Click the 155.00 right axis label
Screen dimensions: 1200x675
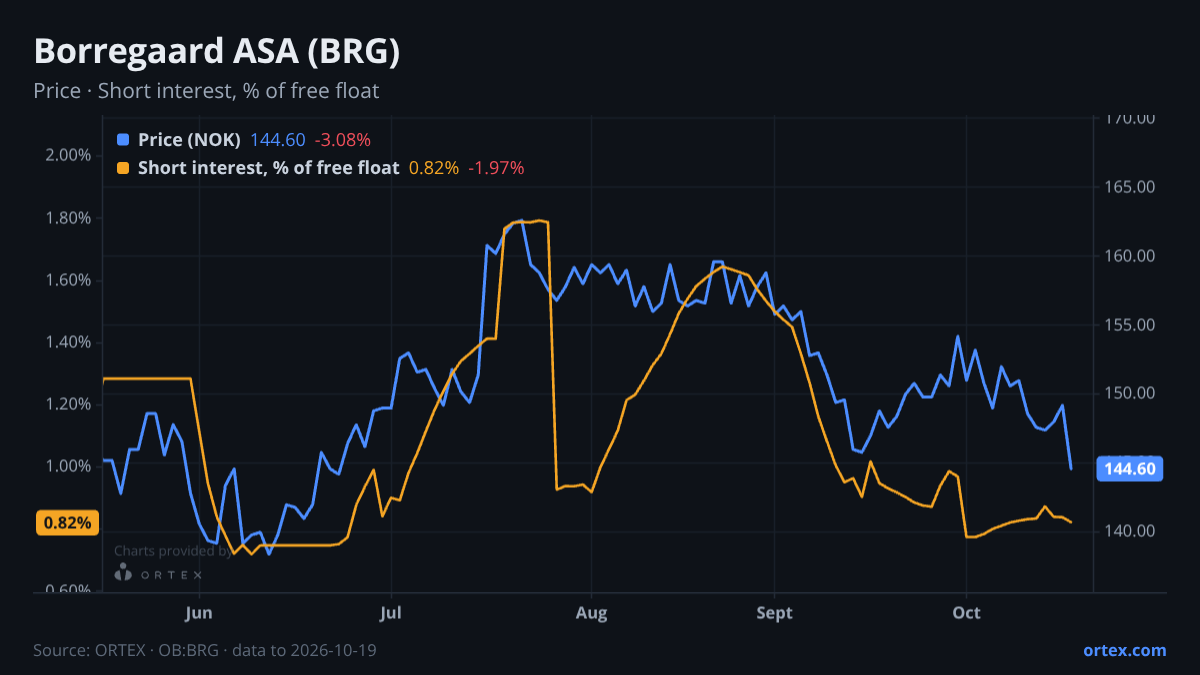coord(1130,325)
